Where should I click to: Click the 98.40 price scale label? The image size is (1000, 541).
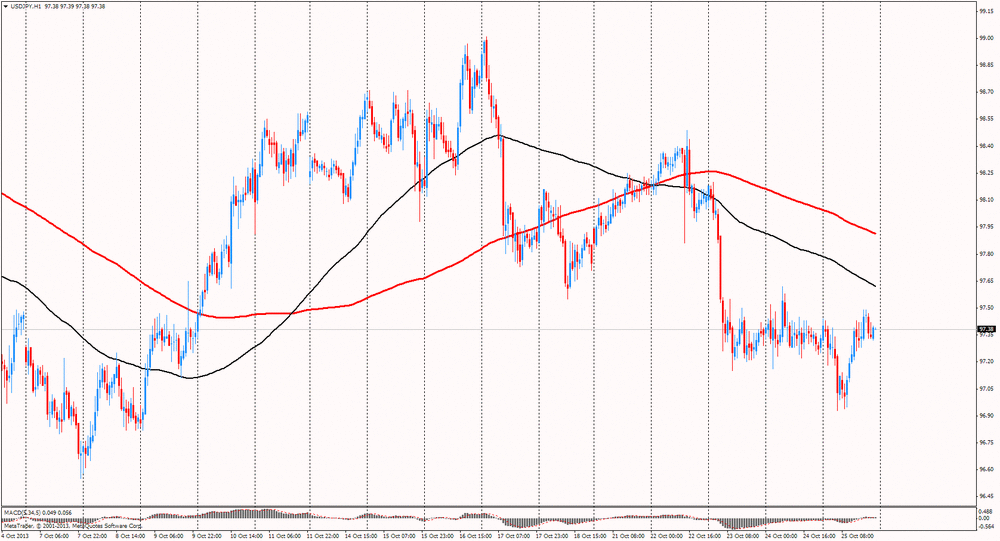[986, 146]
